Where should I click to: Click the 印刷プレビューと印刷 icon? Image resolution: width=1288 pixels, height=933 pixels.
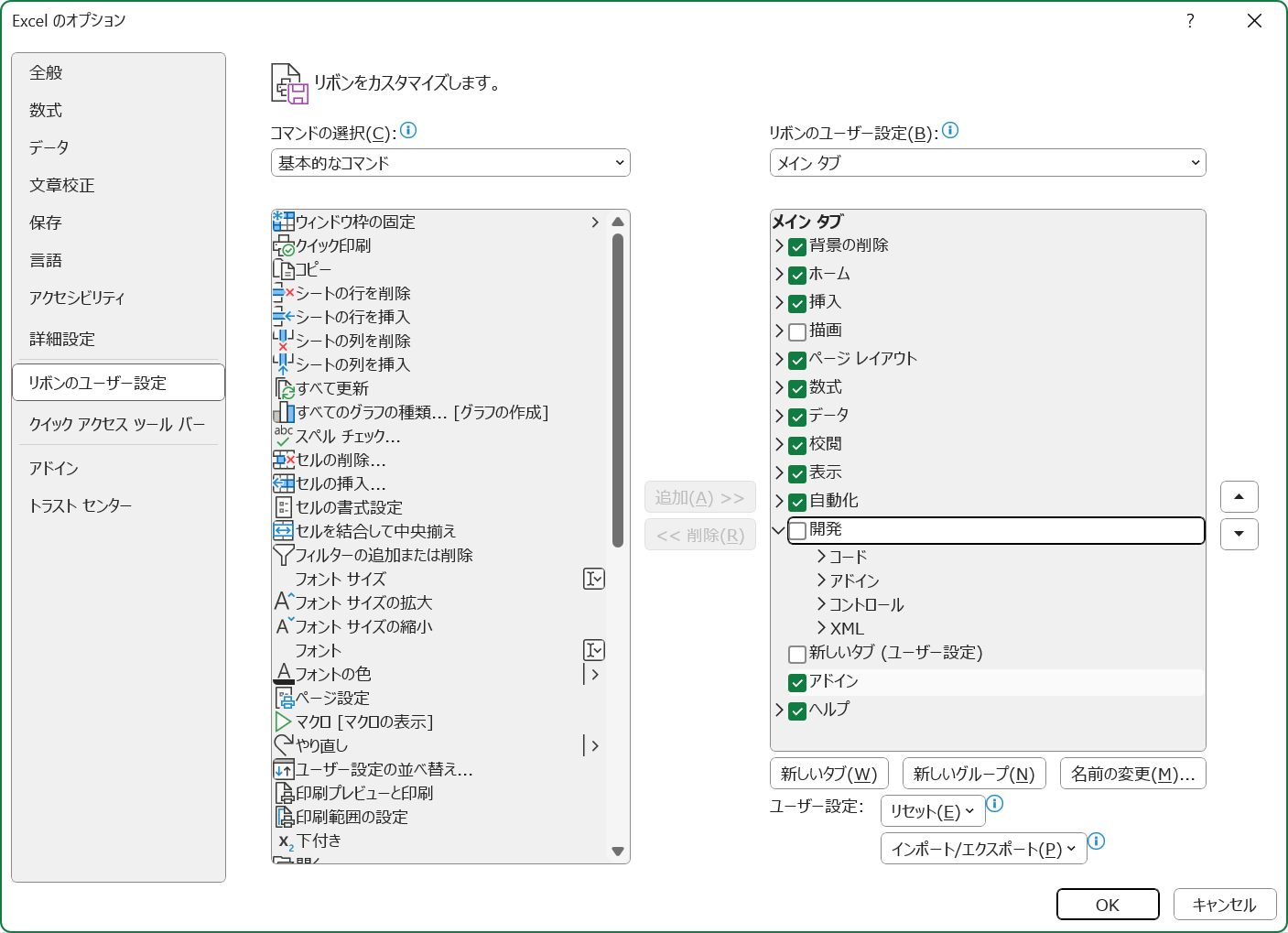tap(284, 793)
